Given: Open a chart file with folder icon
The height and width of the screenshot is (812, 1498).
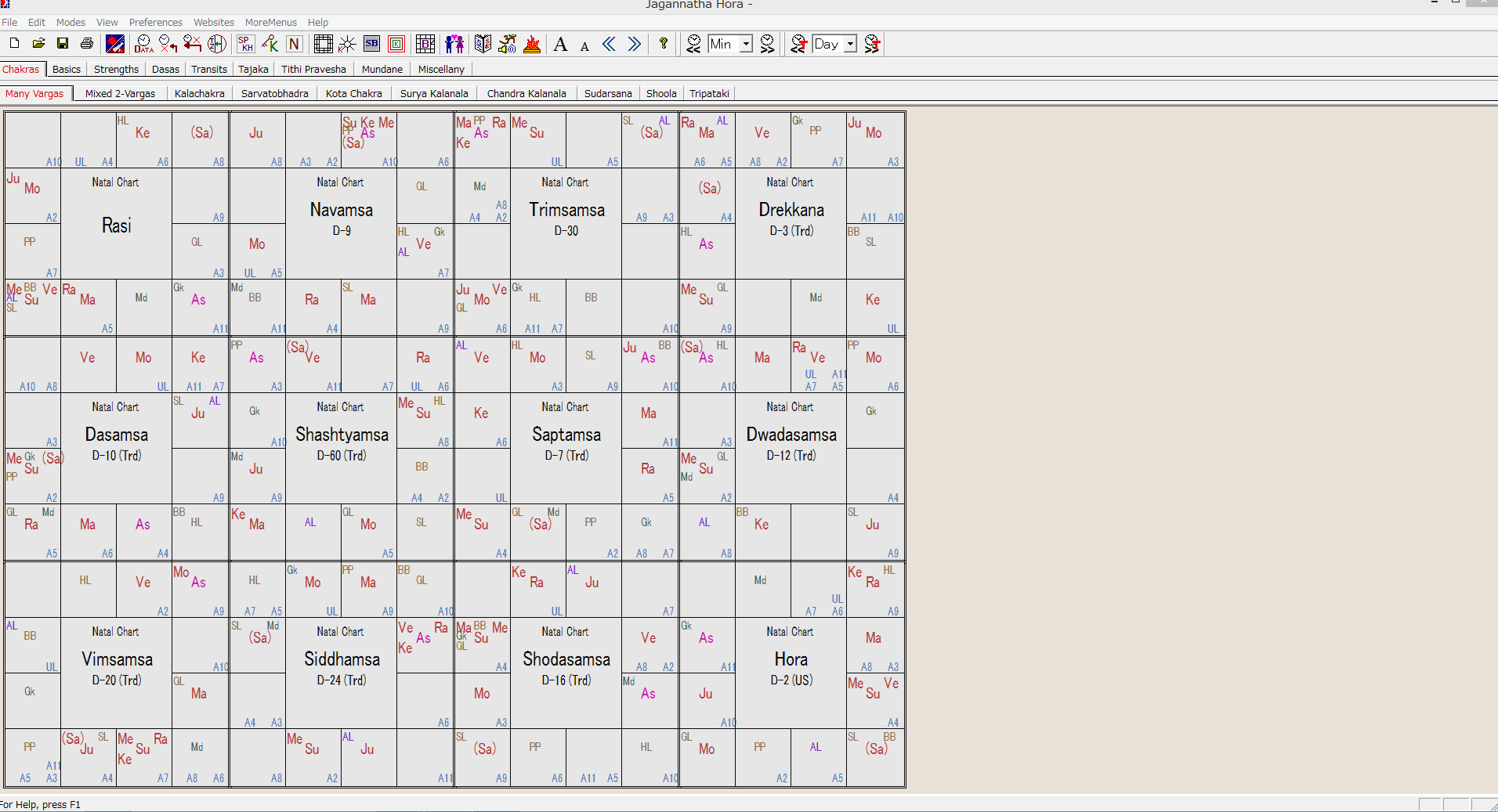Looking at the screenshot, I should (x=38, y=44).
